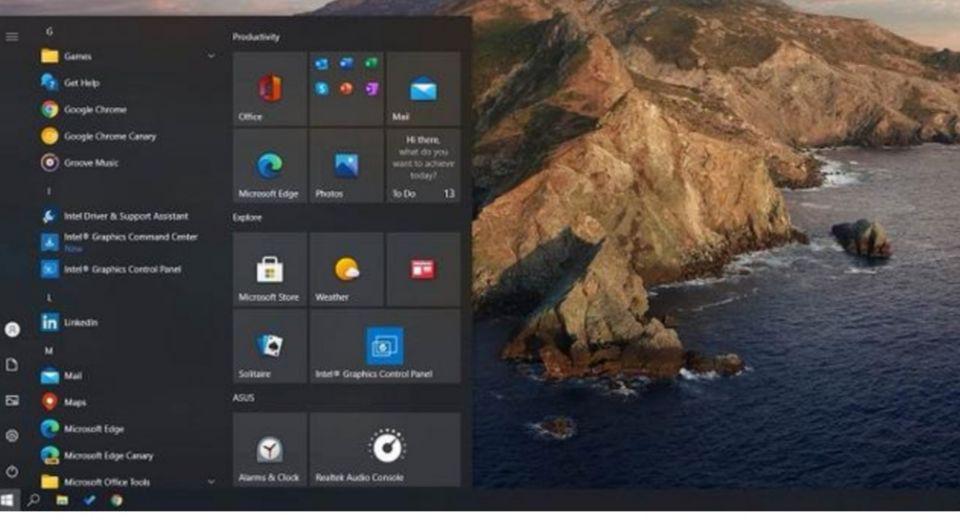Open the To Do app in taskbar
Viewport: 960px width, 520px height.
89,500
